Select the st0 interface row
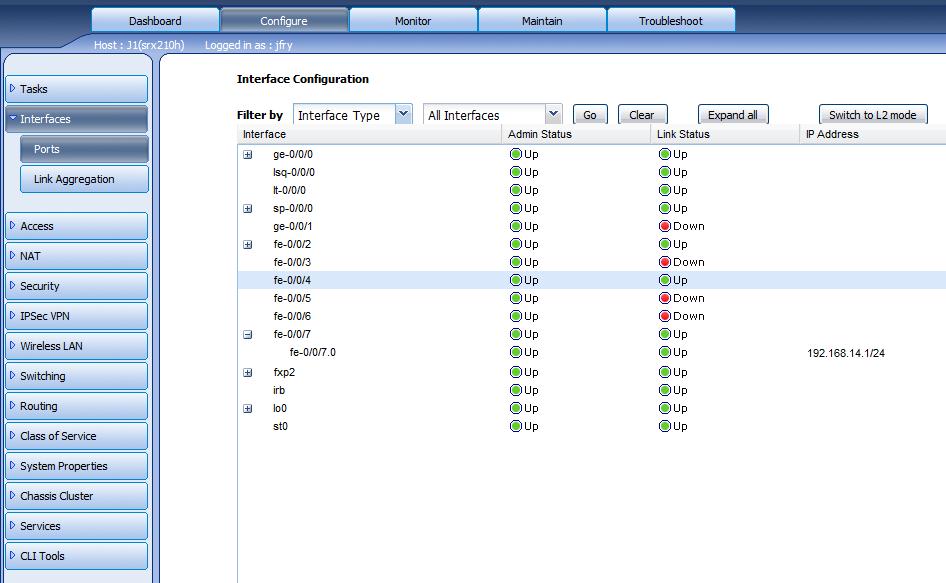Screen dimensions: 946x583 pyautogui.click(x=591, y=427)
